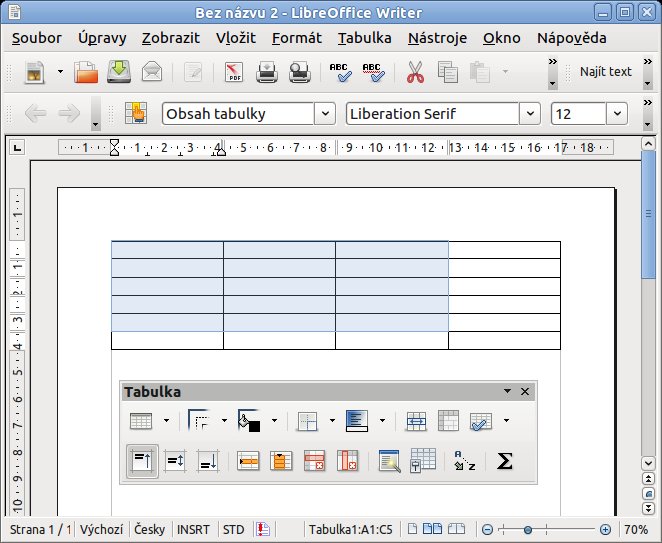Click into the Najít text search field

tap(605, 72)
